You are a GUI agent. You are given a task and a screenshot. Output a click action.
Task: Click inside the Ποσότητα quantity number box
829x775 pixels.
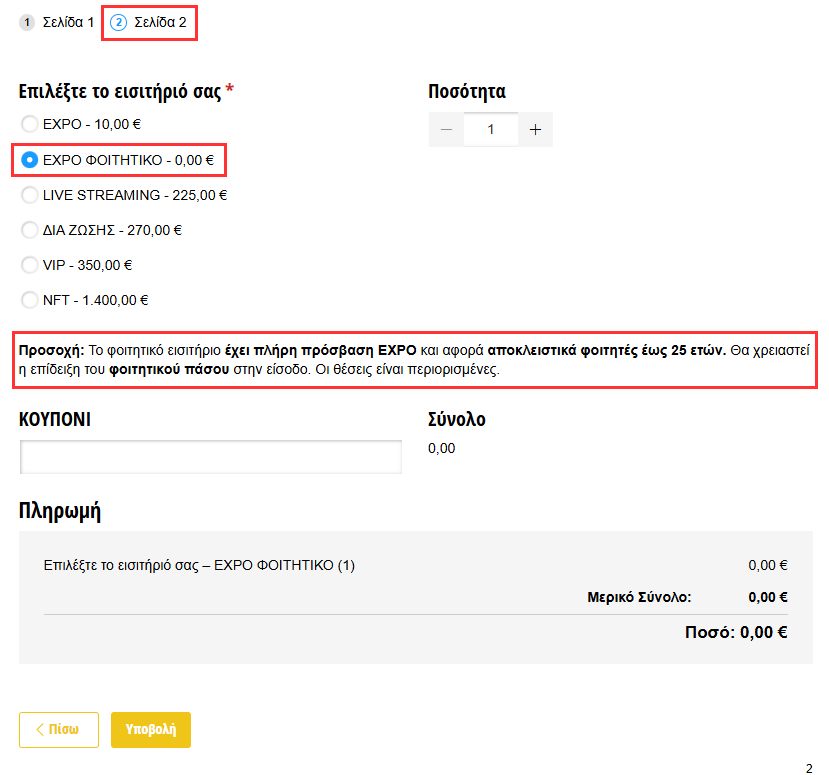pos(491,130)
